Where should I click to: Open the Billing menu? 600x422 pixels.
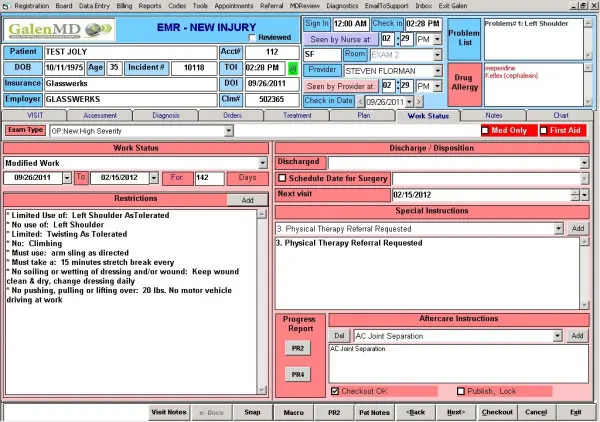[x=124, y=6]
